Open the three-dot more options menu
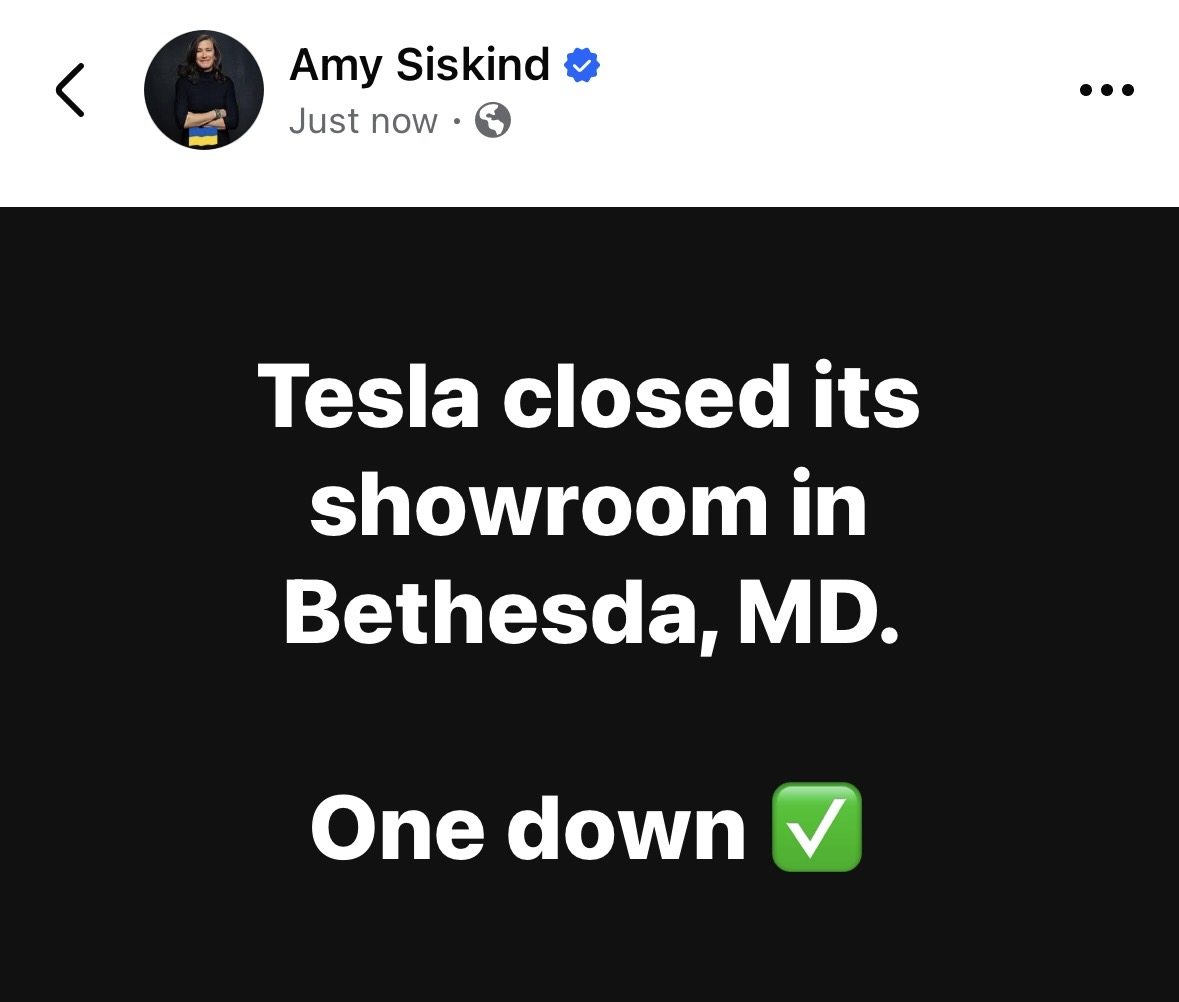 point(1107,90)
